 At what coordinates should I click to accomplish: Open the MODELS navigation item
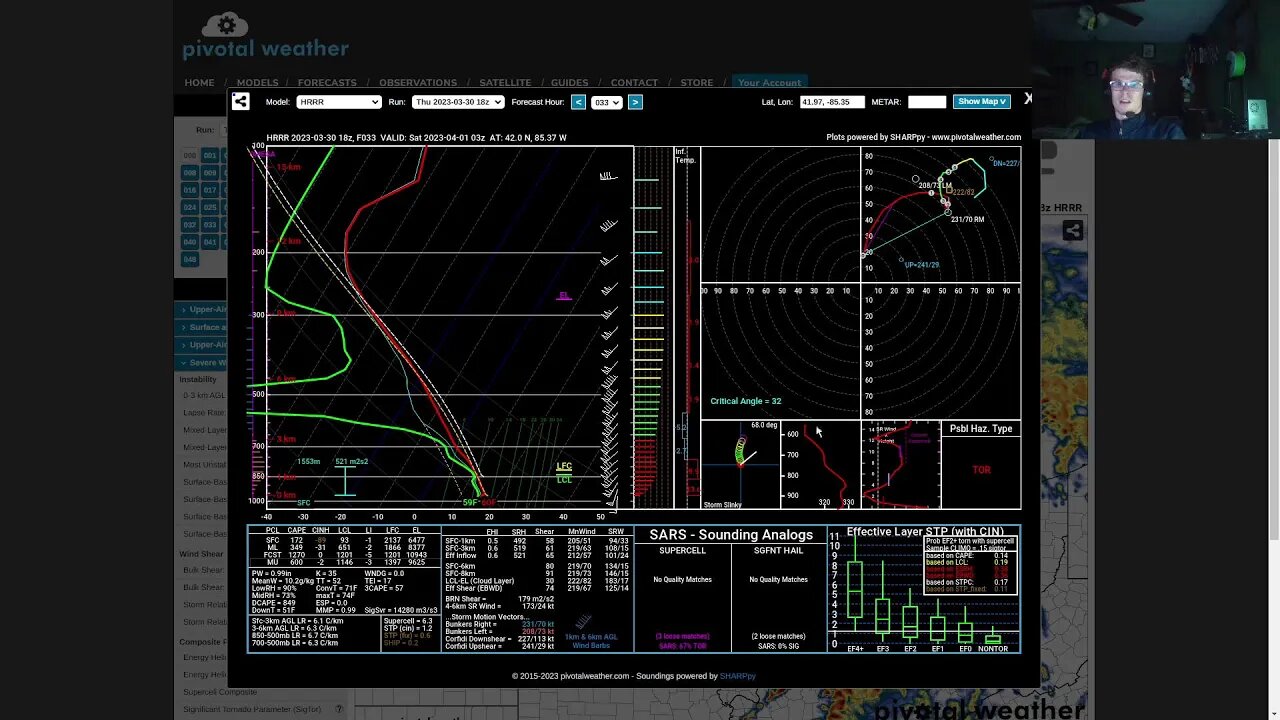[257, 83]
